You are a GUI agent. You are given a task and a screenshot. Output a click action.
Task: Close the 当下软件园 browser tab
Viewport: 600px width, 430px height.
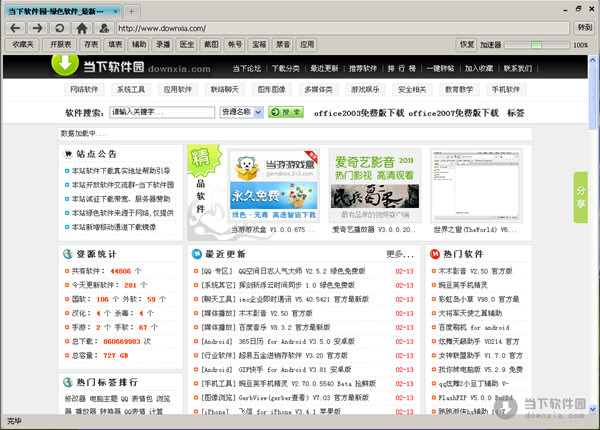(115, 11)
